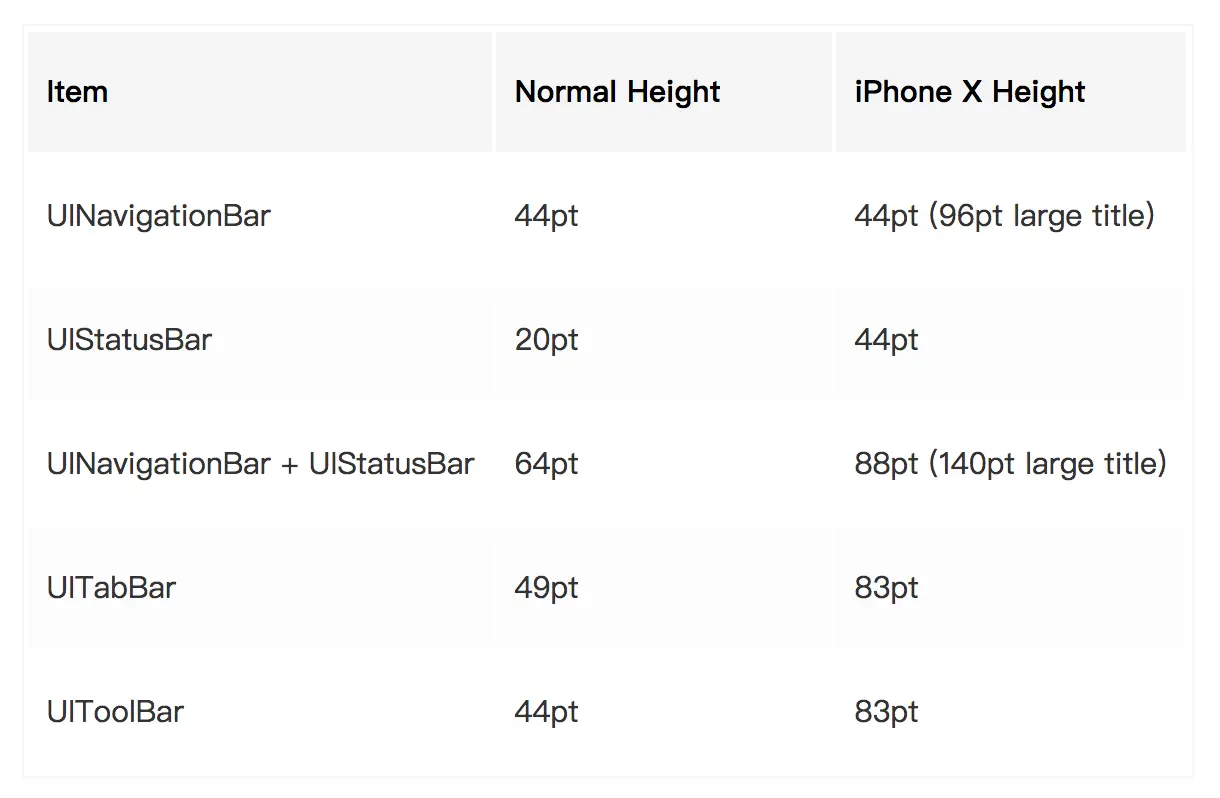Click UIToolBar's 44pt normal height
1220x798 pixels.
(x=546, y=712)
